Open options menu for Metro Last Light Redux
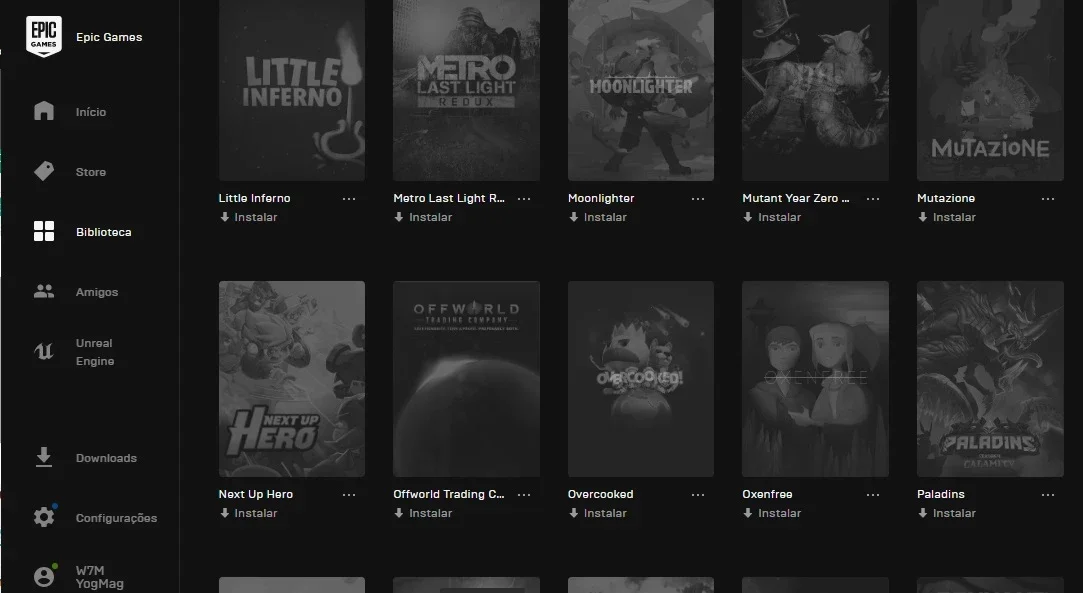The width and height of the screenshot is (1083, 593). 524,199
